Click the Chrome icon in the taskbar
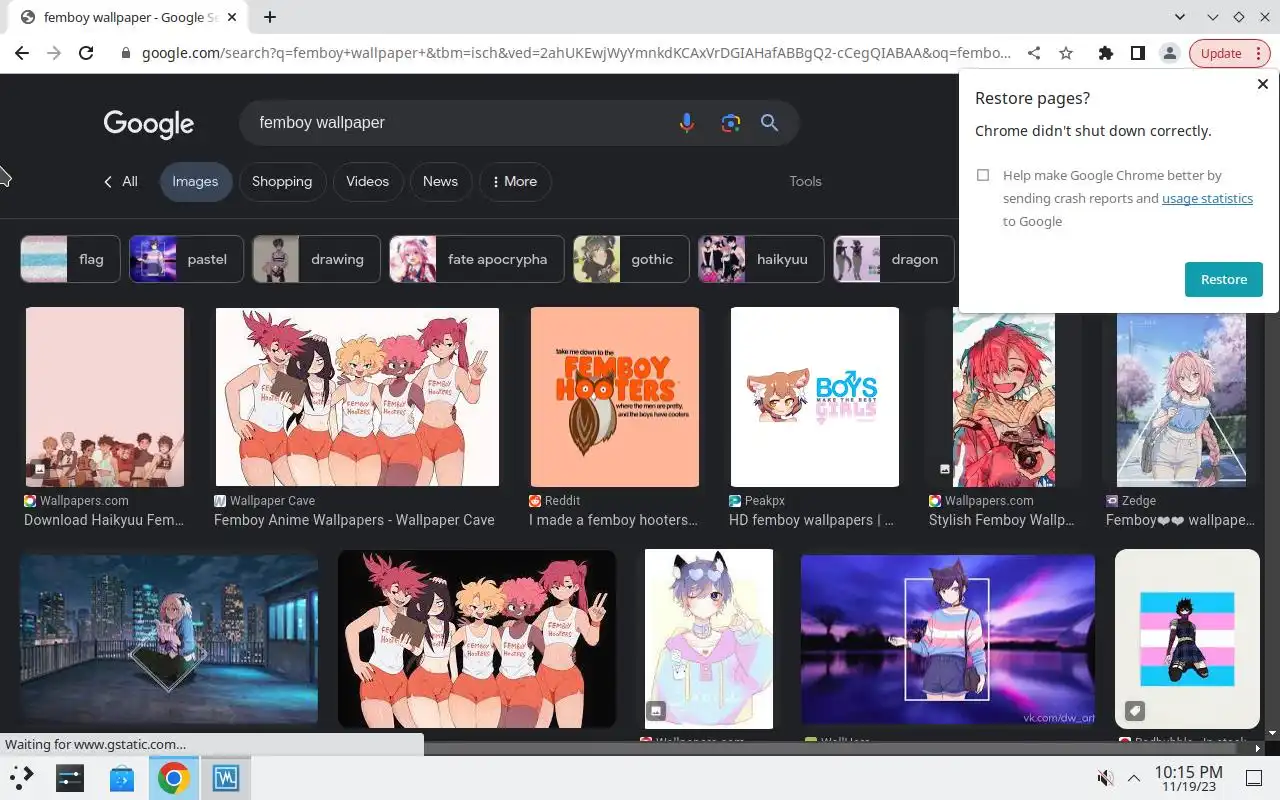 (174, 777)
